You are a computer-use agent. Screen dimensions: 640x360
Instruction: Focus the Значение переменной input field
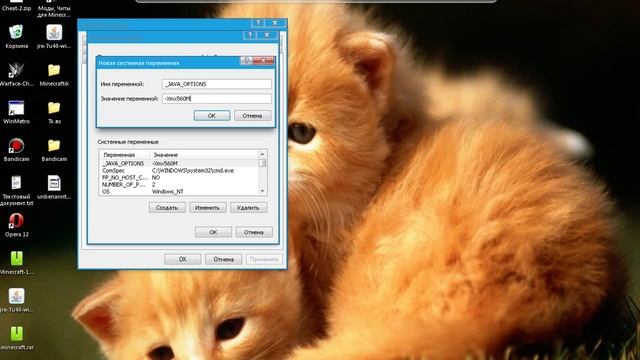coord(217,98)
